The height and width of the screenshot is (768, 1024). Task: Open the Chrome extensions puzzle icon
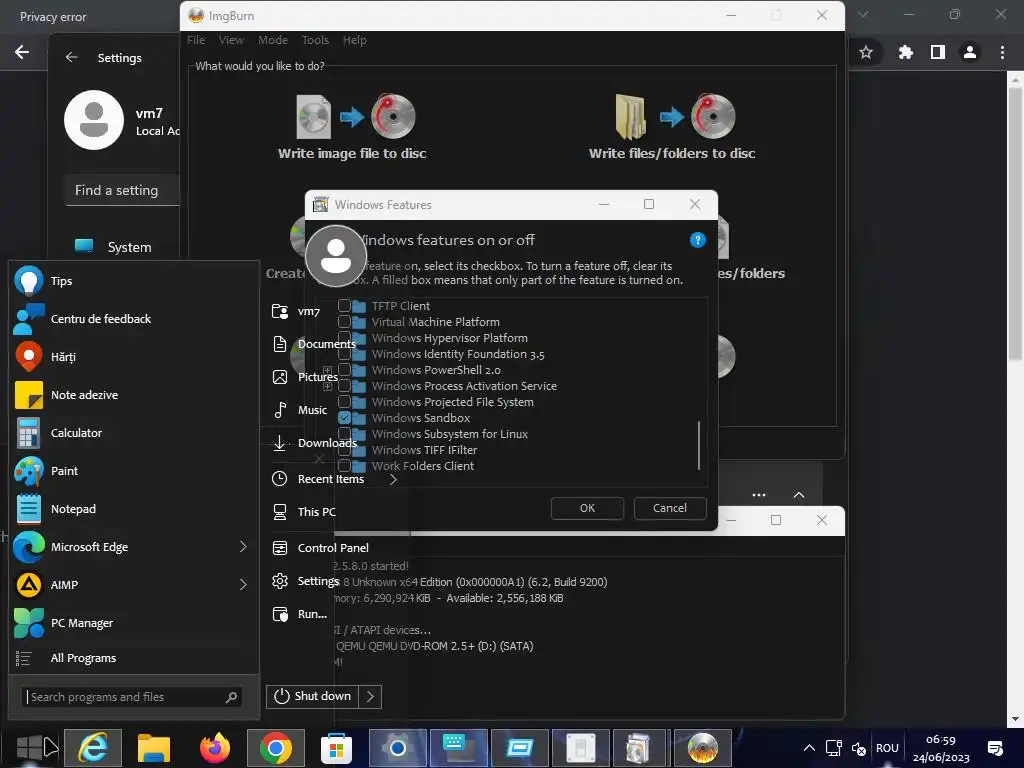(x=906, y=52)
